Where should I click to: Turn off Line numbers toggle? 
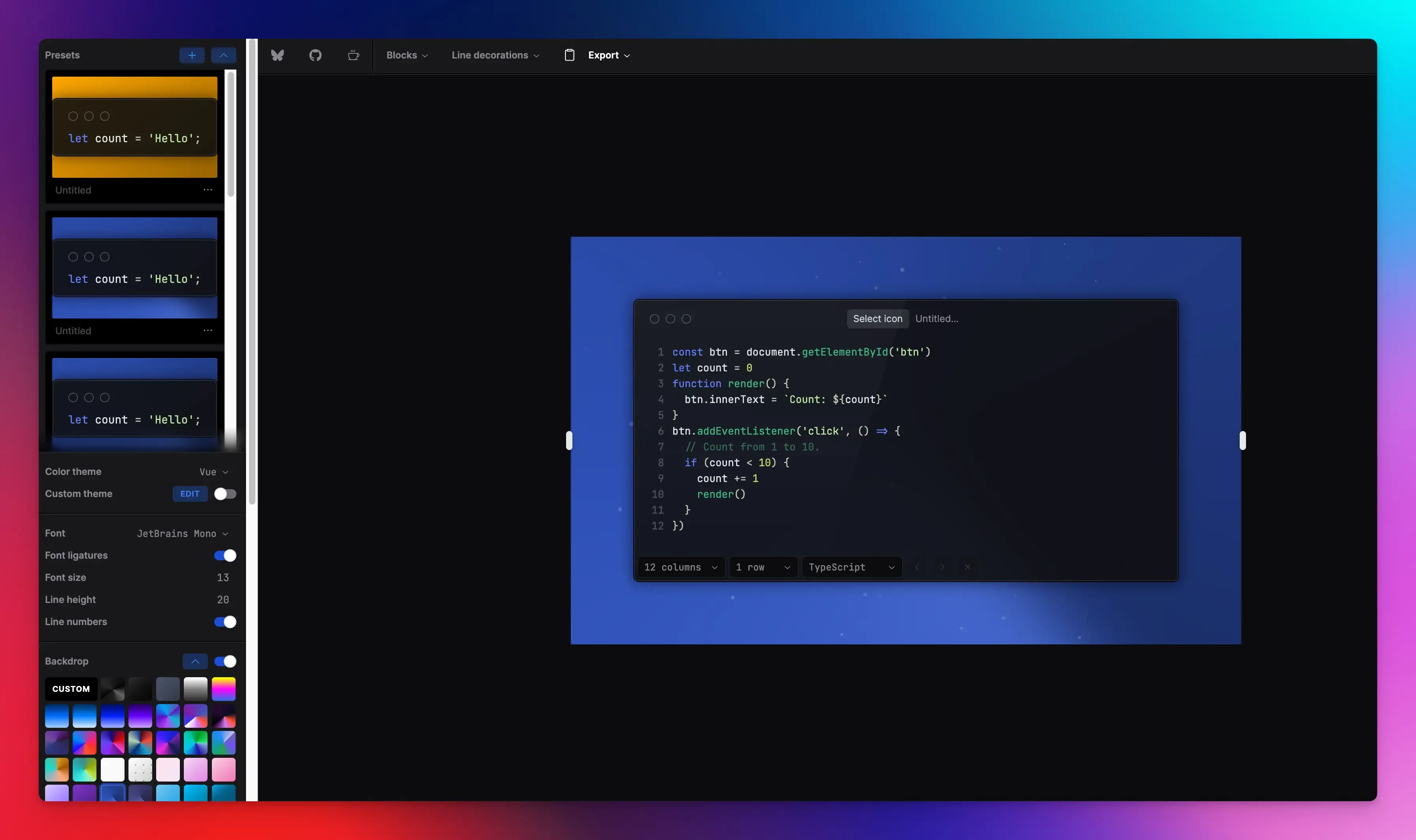pos(225,622)
